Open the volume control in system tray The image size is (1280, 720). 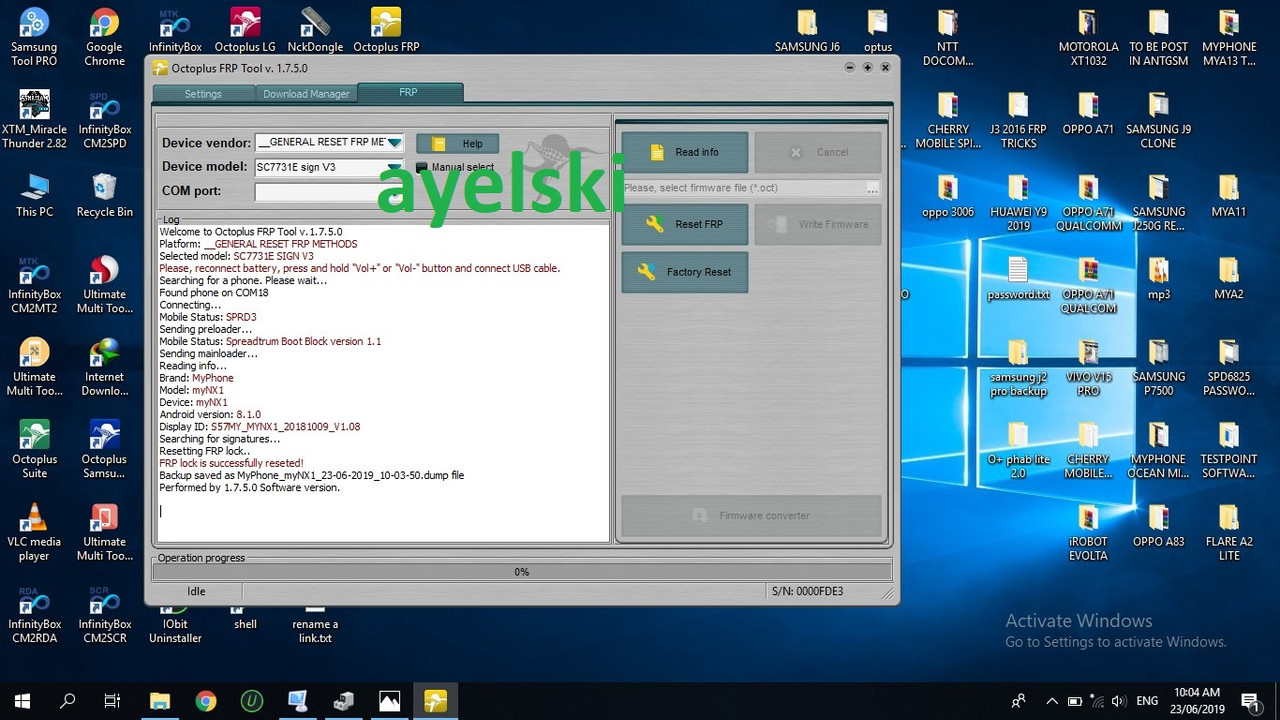1118,701
